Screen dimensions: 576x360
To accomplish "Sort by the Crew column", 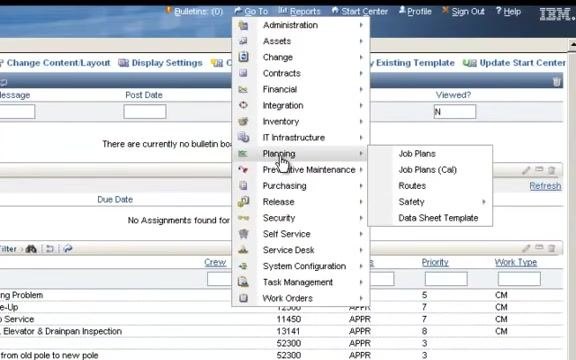I will 215,262.
